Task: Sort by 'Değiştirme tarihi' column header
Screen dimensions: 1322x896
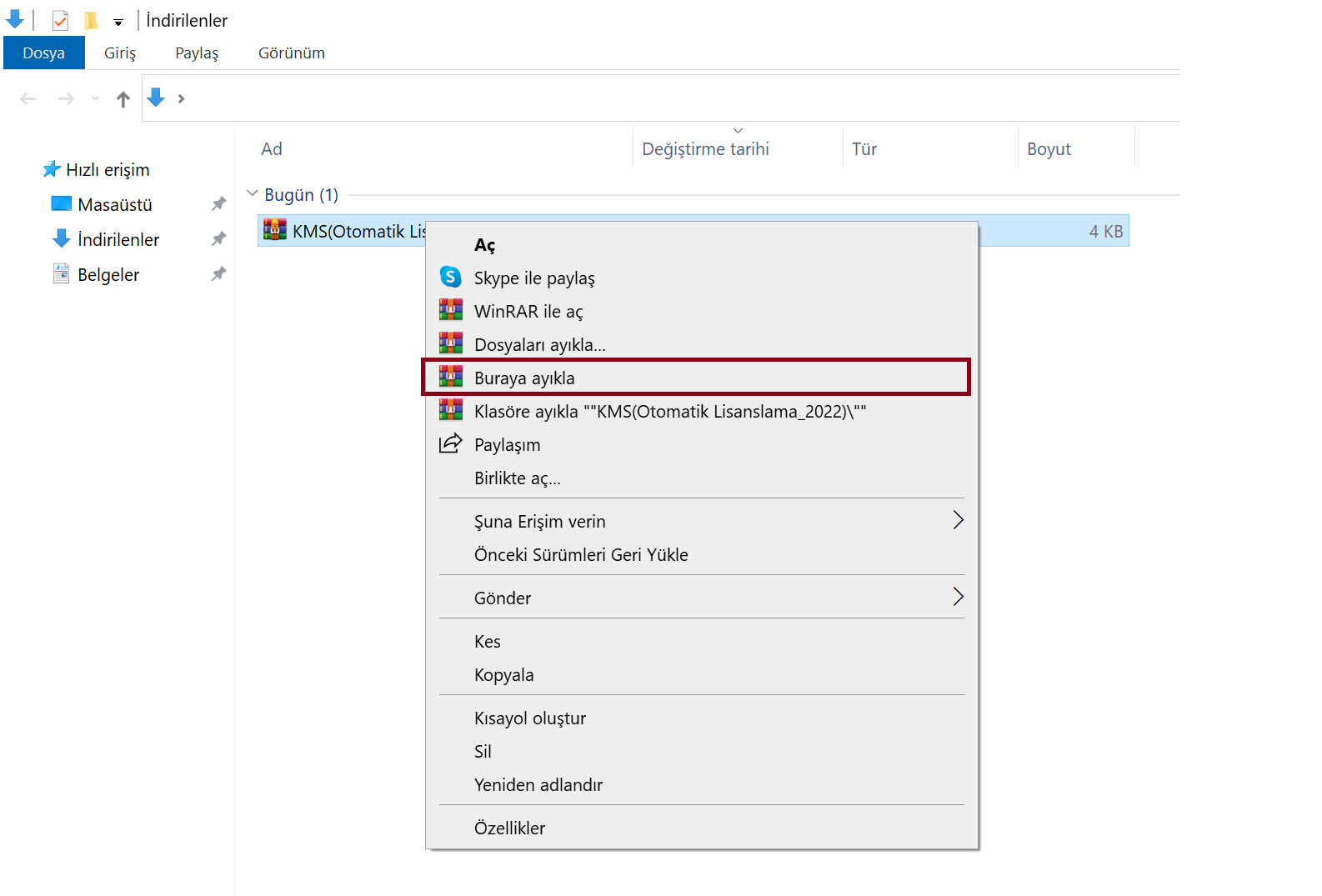Action: (705, 149)
